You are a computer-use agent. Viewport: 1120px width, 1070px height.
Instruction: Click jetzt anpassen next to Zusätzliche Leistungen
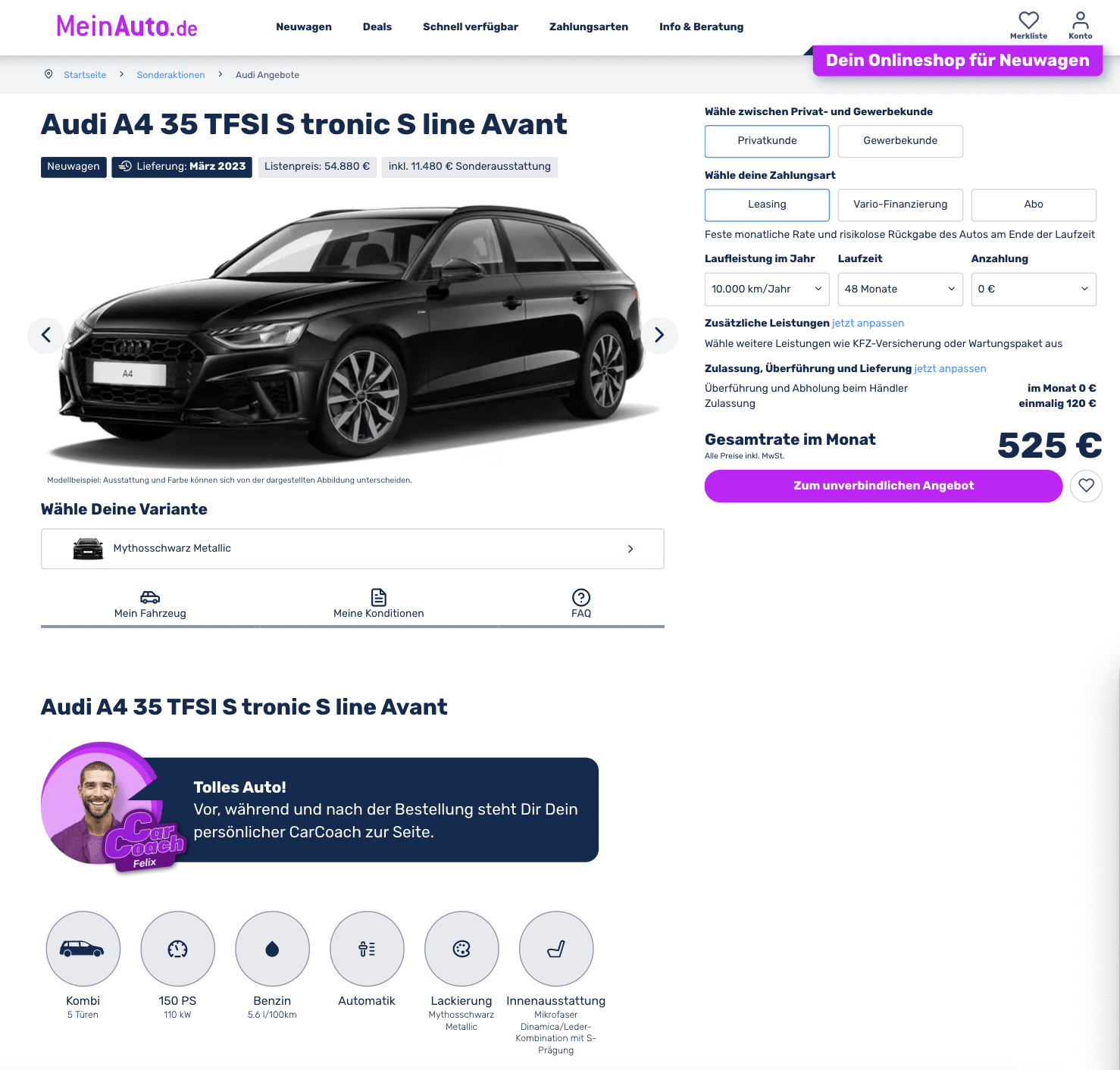pyautogui.click(x=868, y=323)
